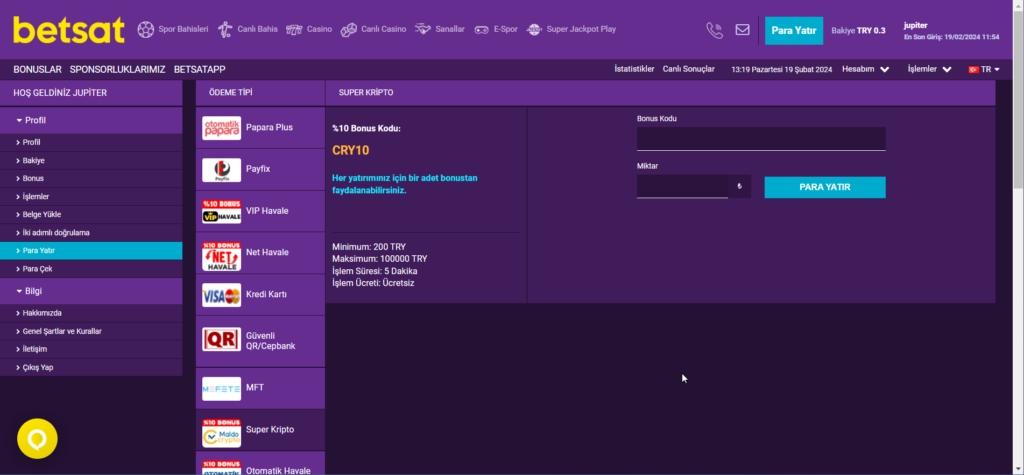Open Belge Yükle in sidebar
Screen dimensions: 1024x475
tap(91, 214)
